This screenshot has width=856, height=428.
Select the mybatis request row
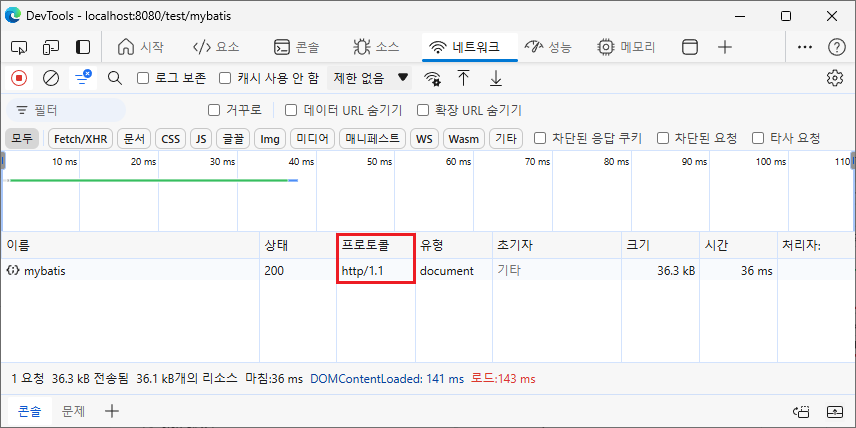[427, 270]
